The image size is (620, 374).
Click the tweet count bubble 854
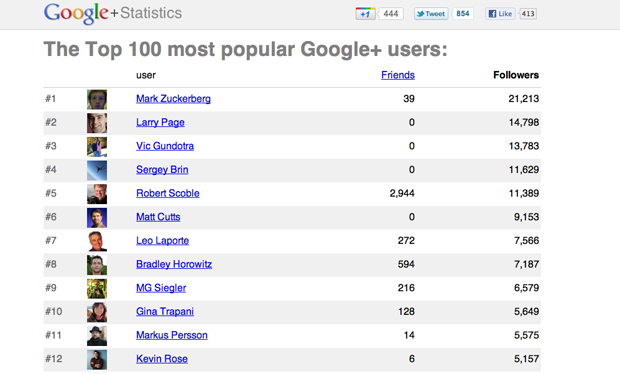[462, 14]
